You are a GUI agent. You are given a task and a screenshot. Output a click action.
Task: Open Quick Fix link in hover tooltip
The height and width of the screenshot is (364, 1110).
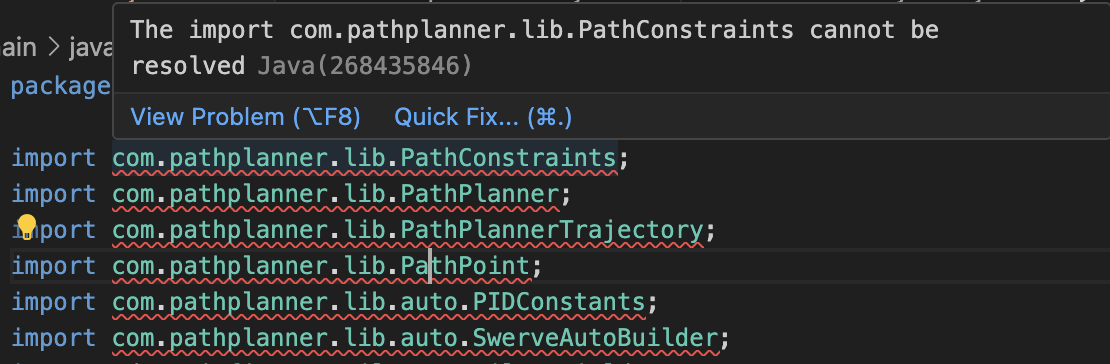point(483,117)
